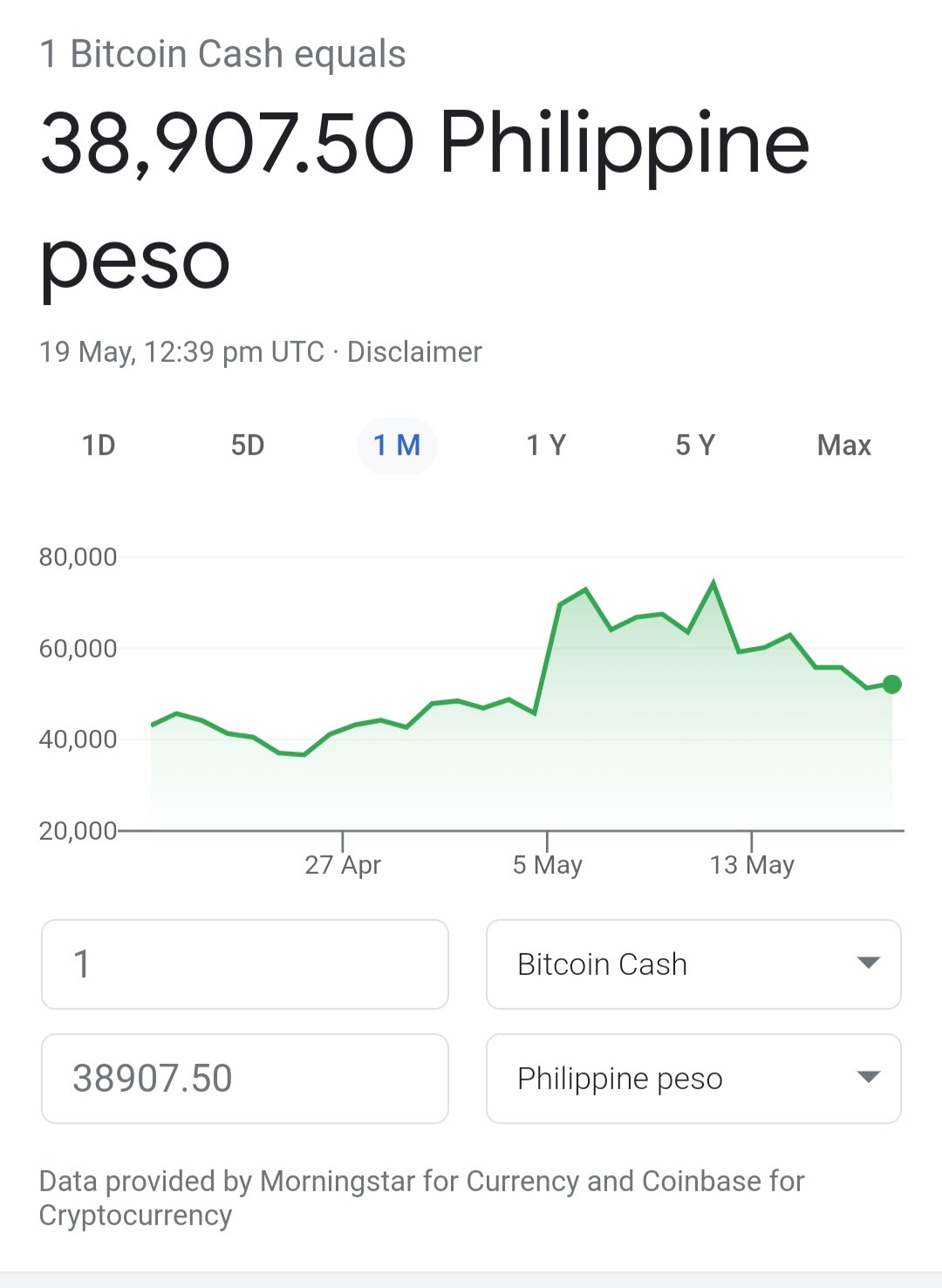Screen dimensions: 942x1288
Task: Switch to the 5 Y range
Action: tap(695, 446)
